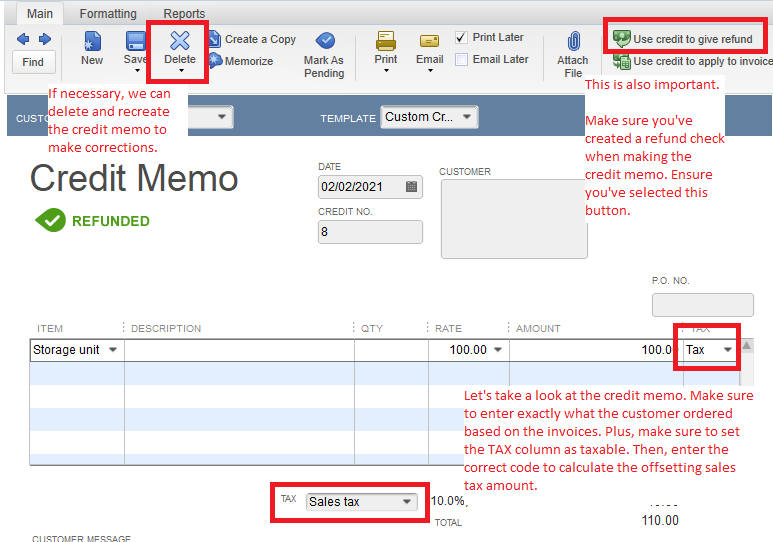Screen dimensions: 773x542
Task: Switch to Main tab
Action: click(x=40, y=13)
